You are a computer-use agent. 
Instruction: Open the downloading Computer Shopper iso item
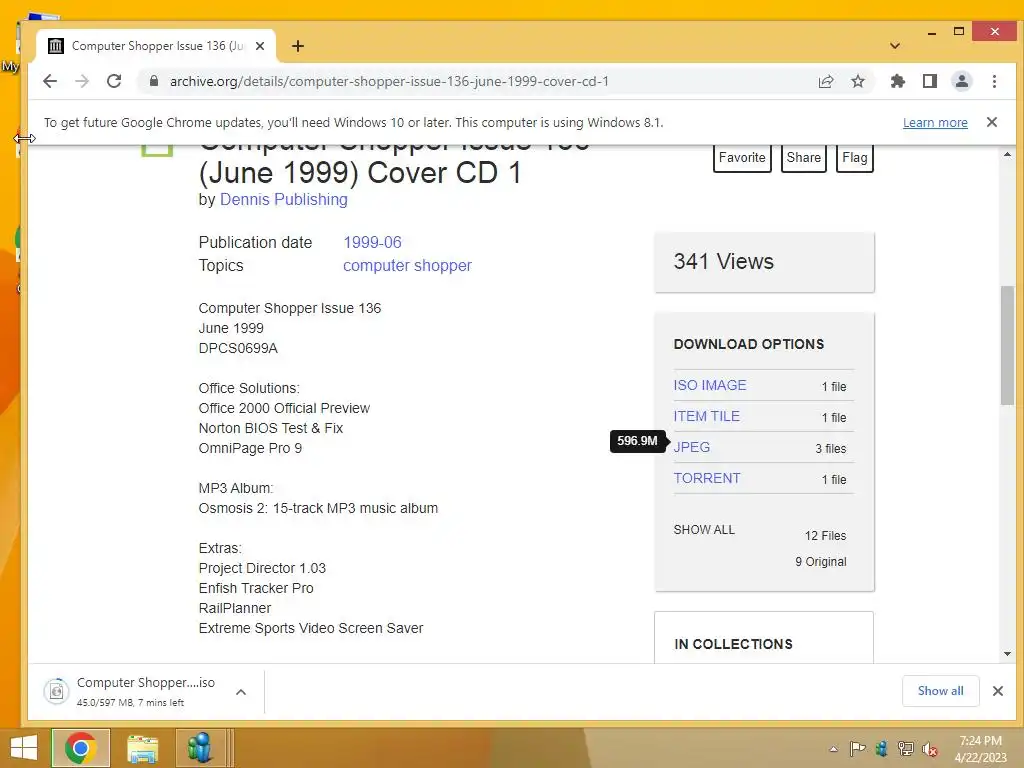146,692
